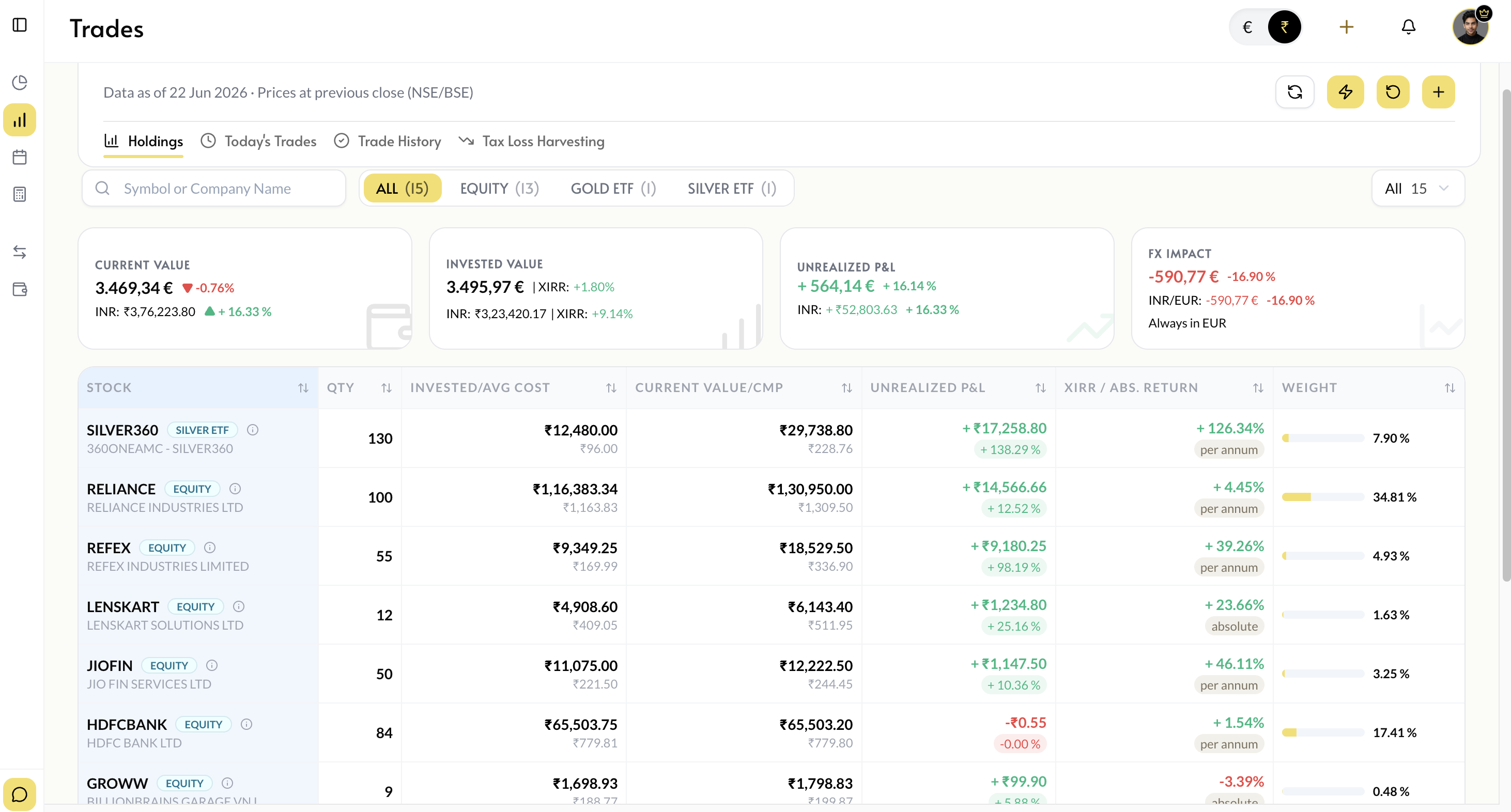Image resolution: width=1511 pixels, height=812 pixels.
Task: Open the bar chart Trades sidebar icon
Action: point(20,120)
